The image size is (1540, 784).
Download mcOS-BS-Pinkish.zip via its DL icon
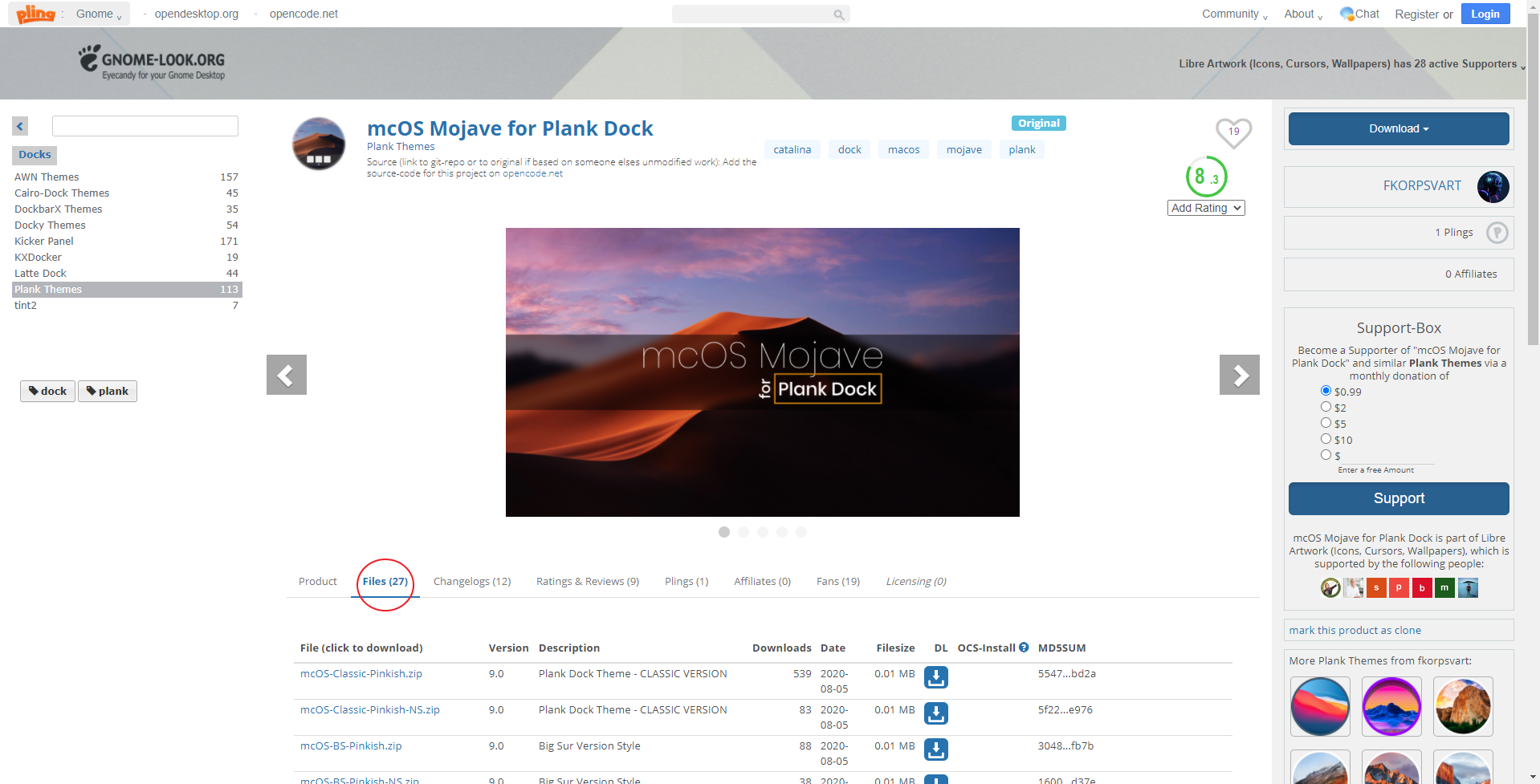click(x=936, y=749)
